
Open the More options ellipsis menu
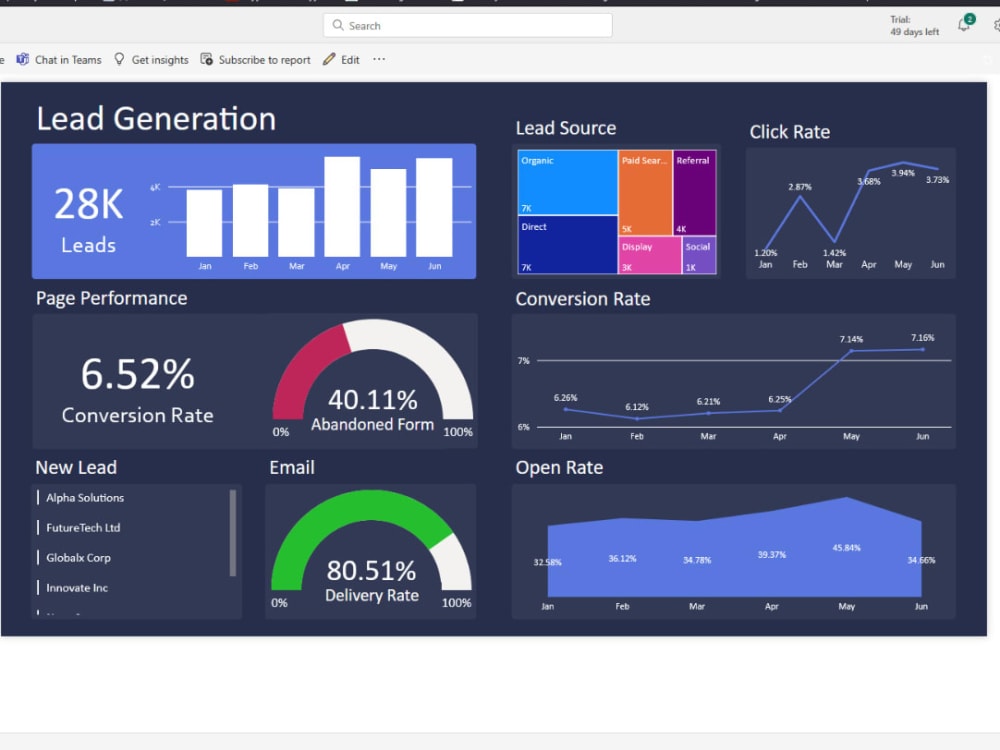[x=378, y=59]
